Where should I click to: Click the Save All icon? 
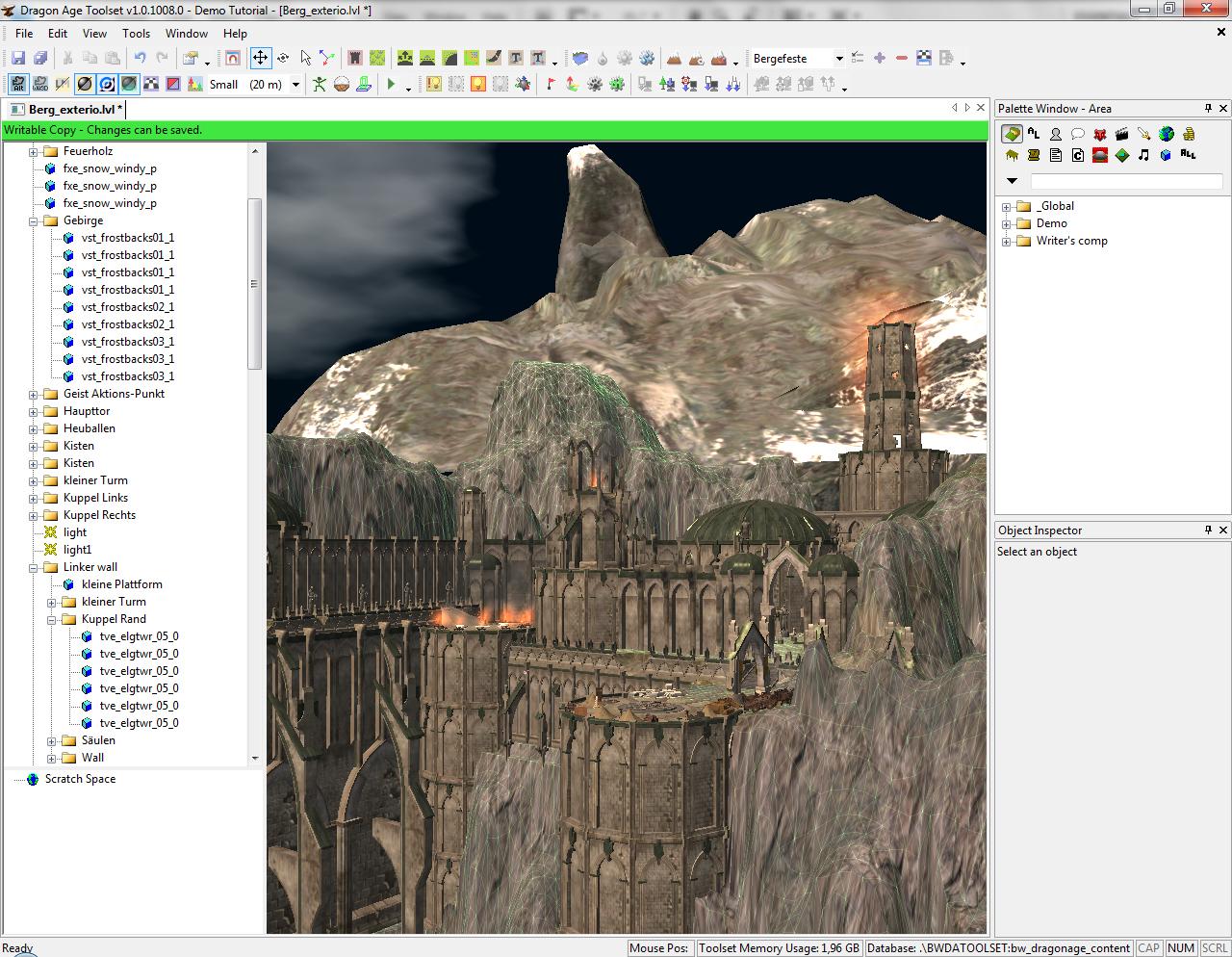(x=40, y=59)
